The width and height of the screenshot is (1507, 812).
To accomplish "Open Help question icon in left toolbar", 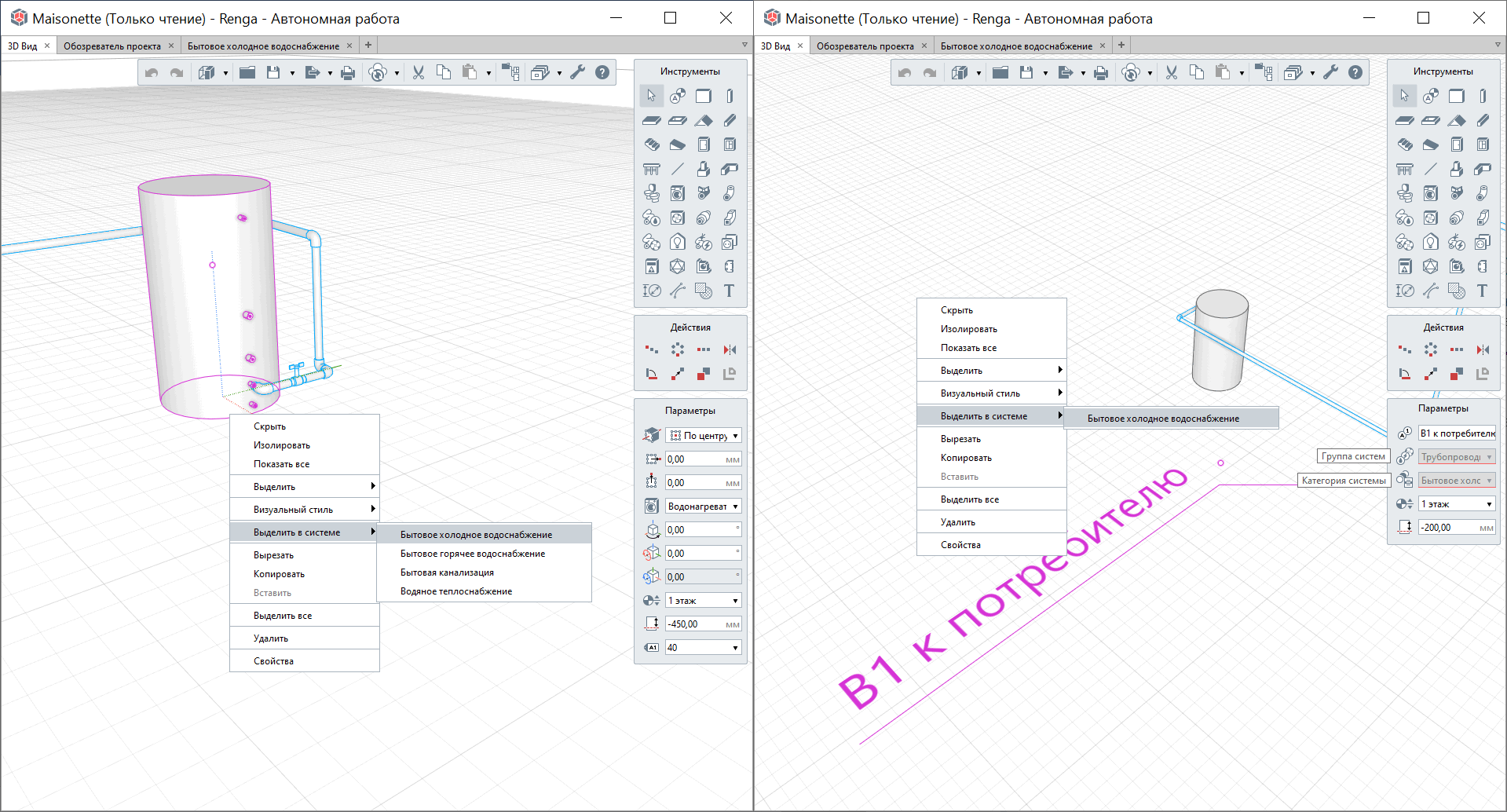I will [x=602, y=73].
